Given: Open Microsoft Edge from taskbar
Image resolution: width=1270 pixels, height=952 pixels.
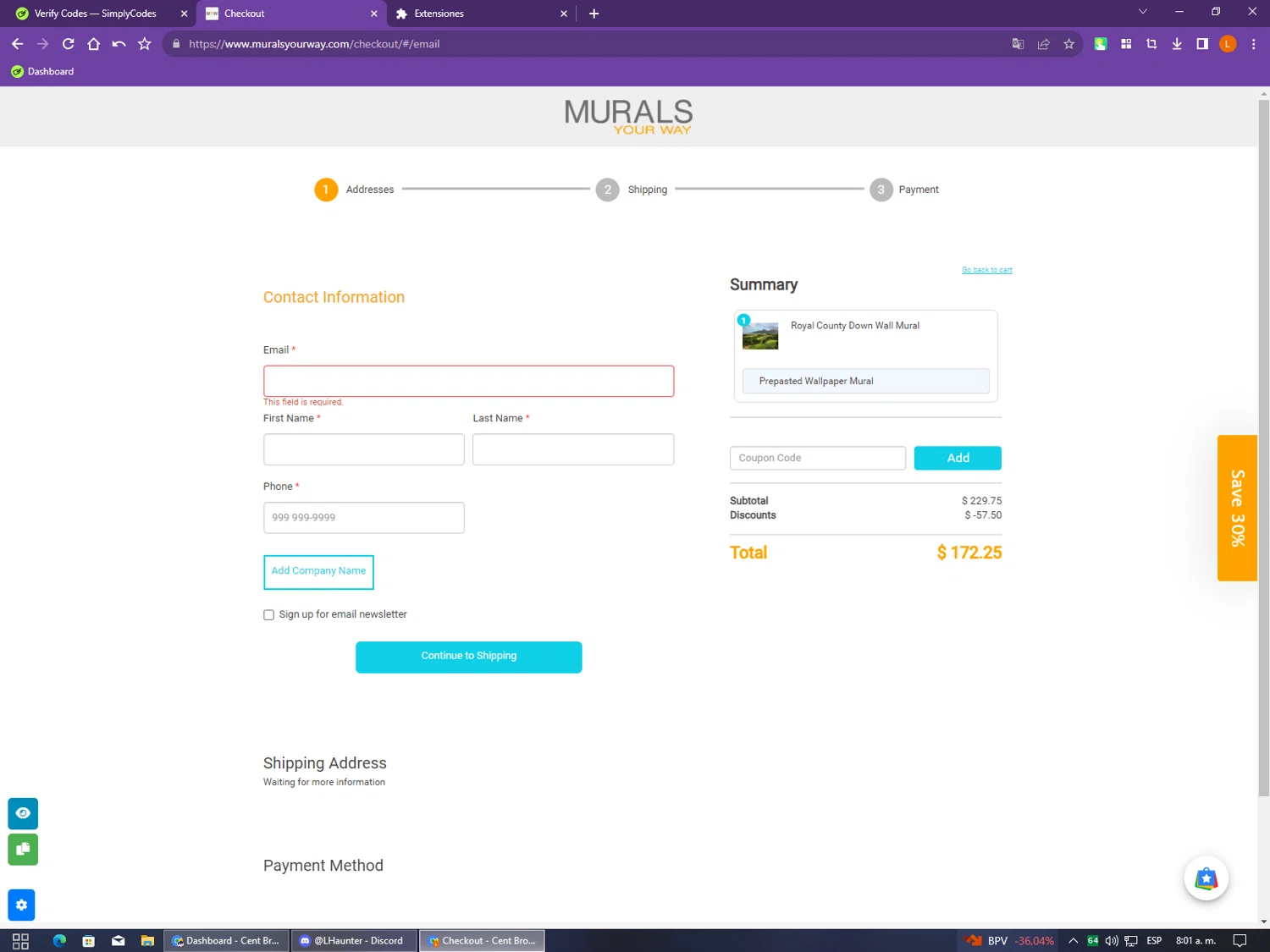Looking at the screenshot, I should [x=59, y=941].
